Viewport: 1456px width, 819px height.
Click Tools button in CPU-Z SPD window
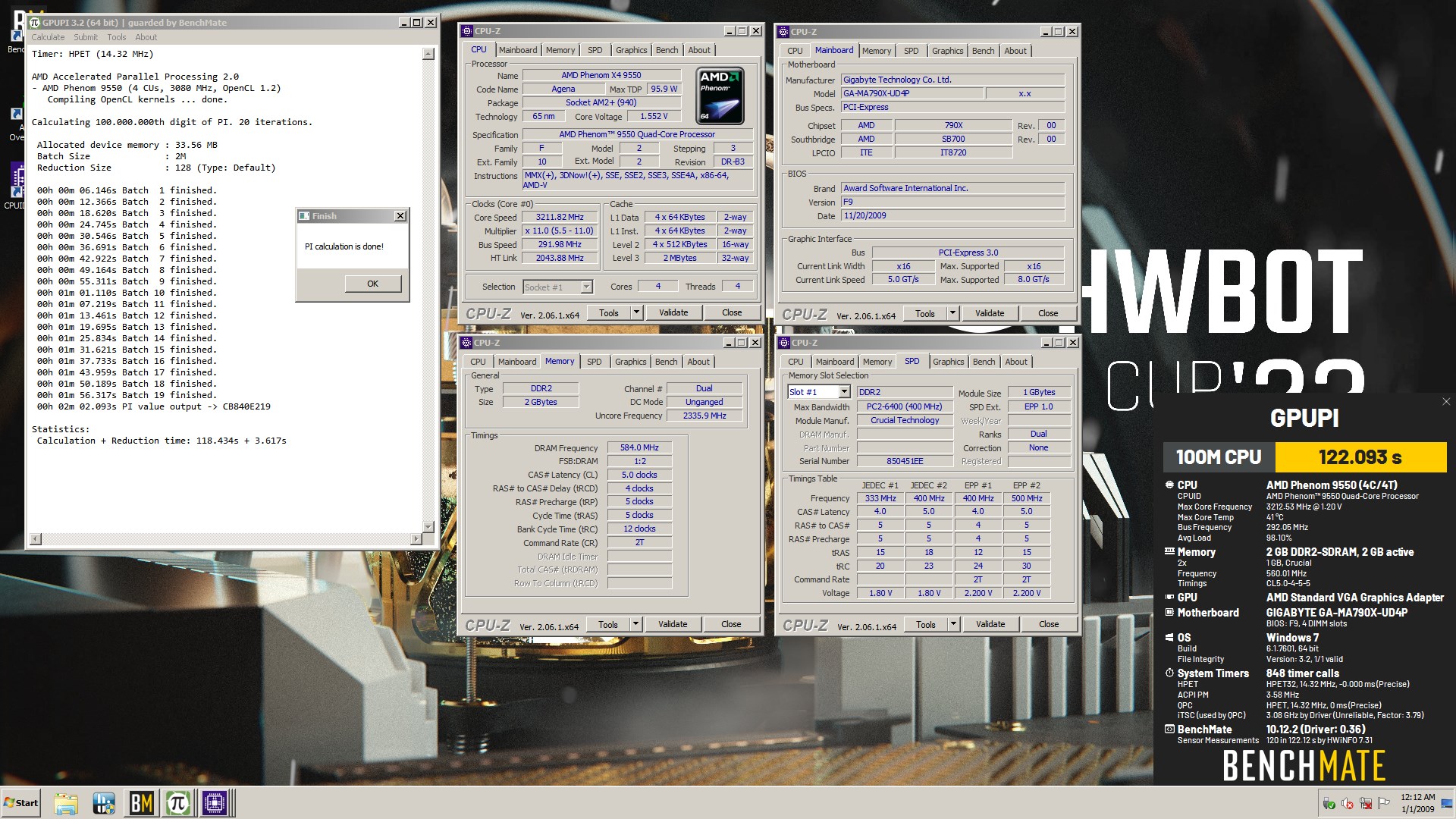pos(925,624)
